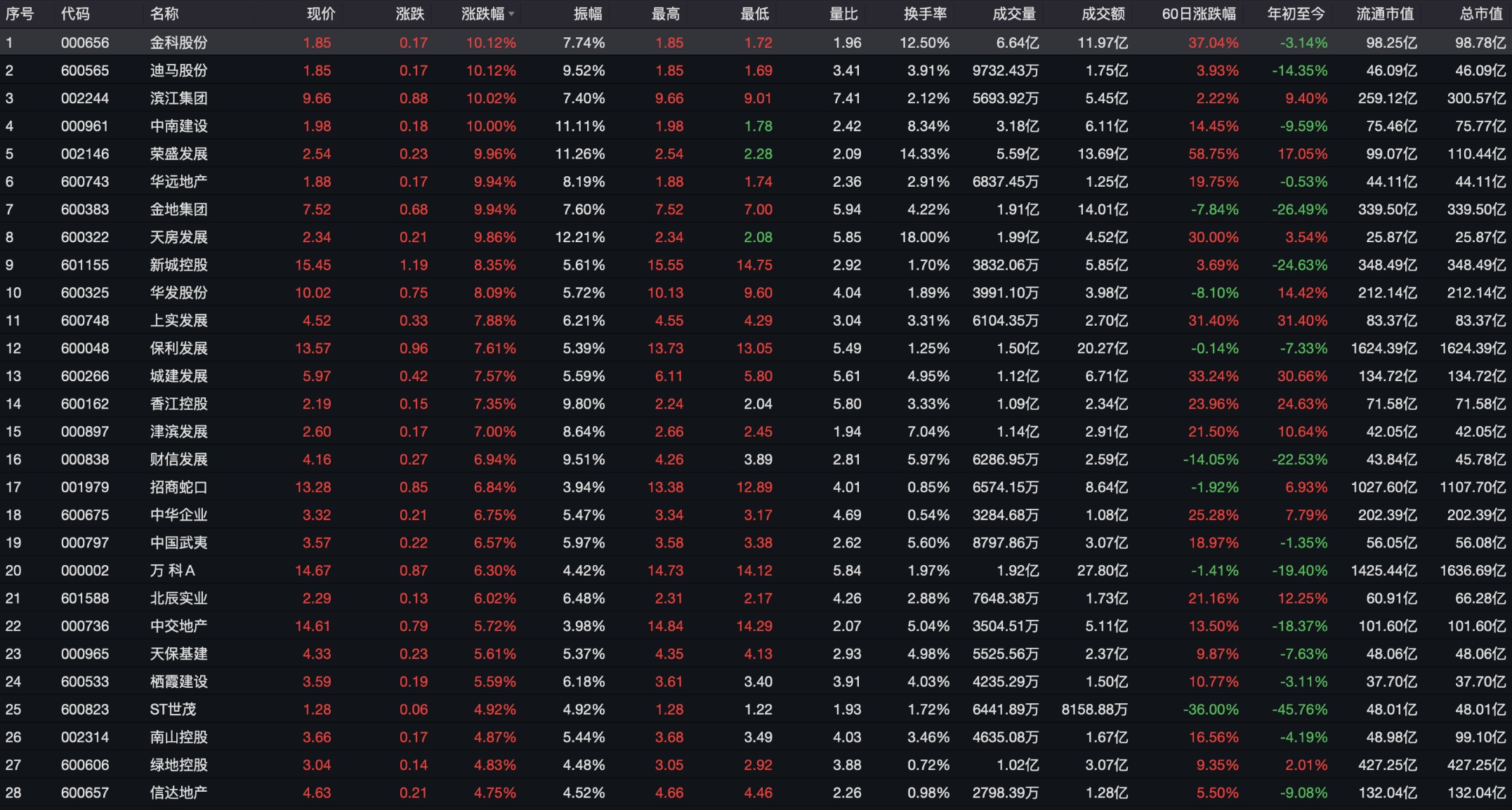Image resolution: width=1512 pixels, height=810 pixels.
Task: Click 18.00% turnover rate of 天房发展
Action: [x=925, y=237]
